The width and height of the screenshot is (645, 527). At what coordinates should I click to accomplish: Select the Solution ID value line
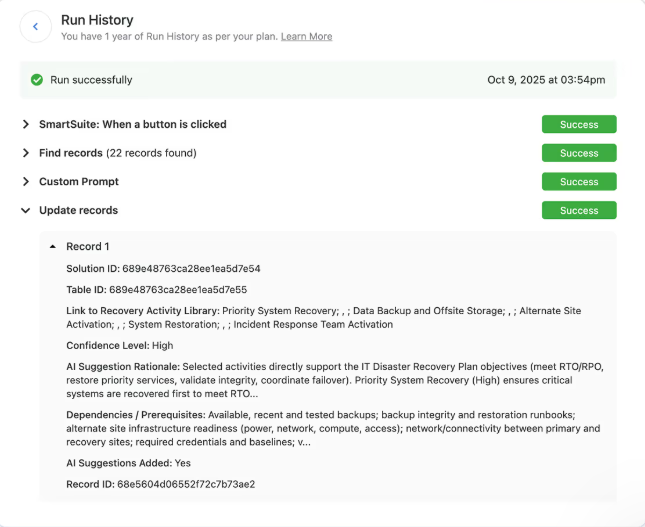pyautogui.click(x=163, y=269)
